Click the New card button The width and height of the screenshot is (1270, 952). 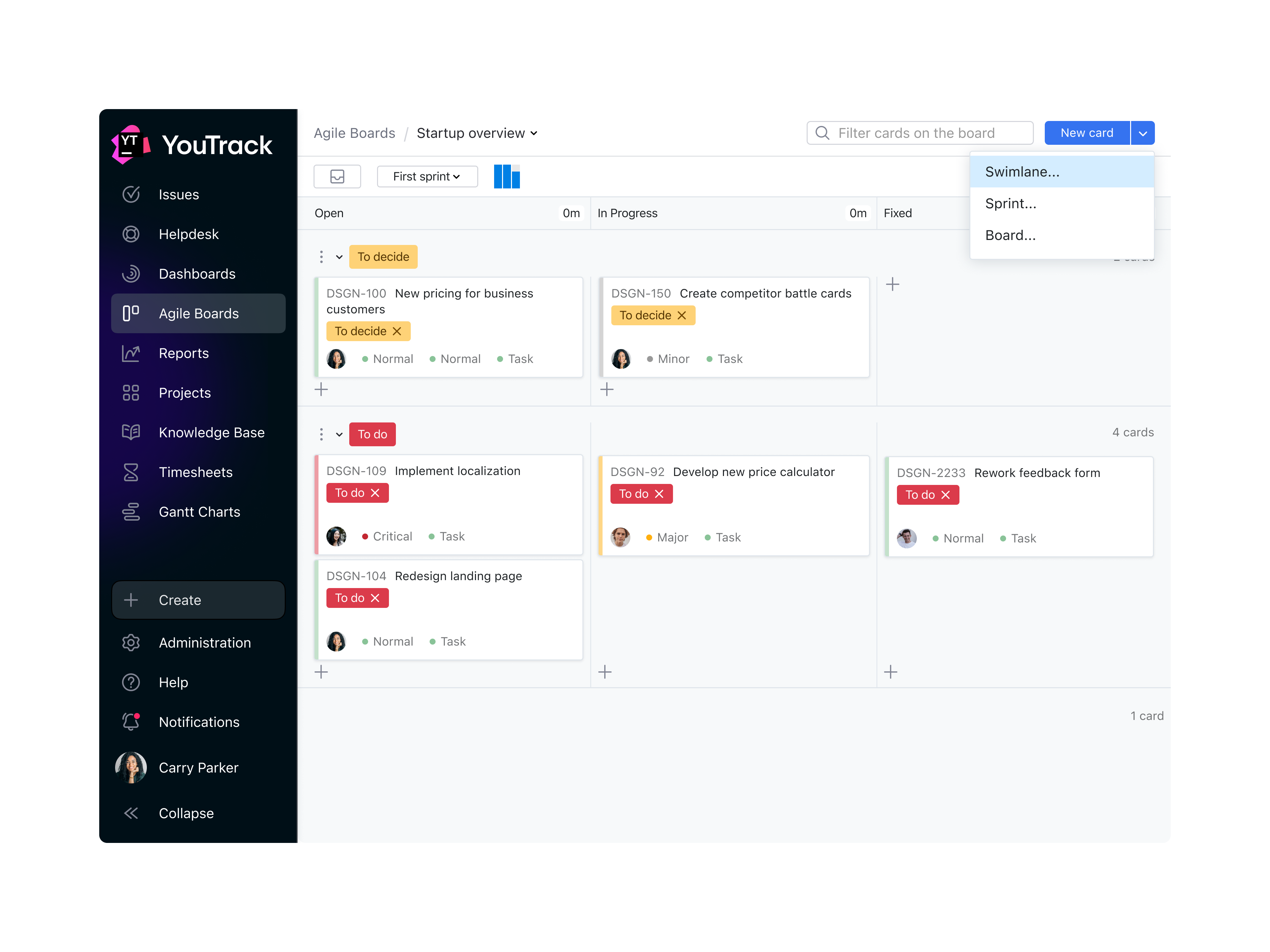point(1086,133)
